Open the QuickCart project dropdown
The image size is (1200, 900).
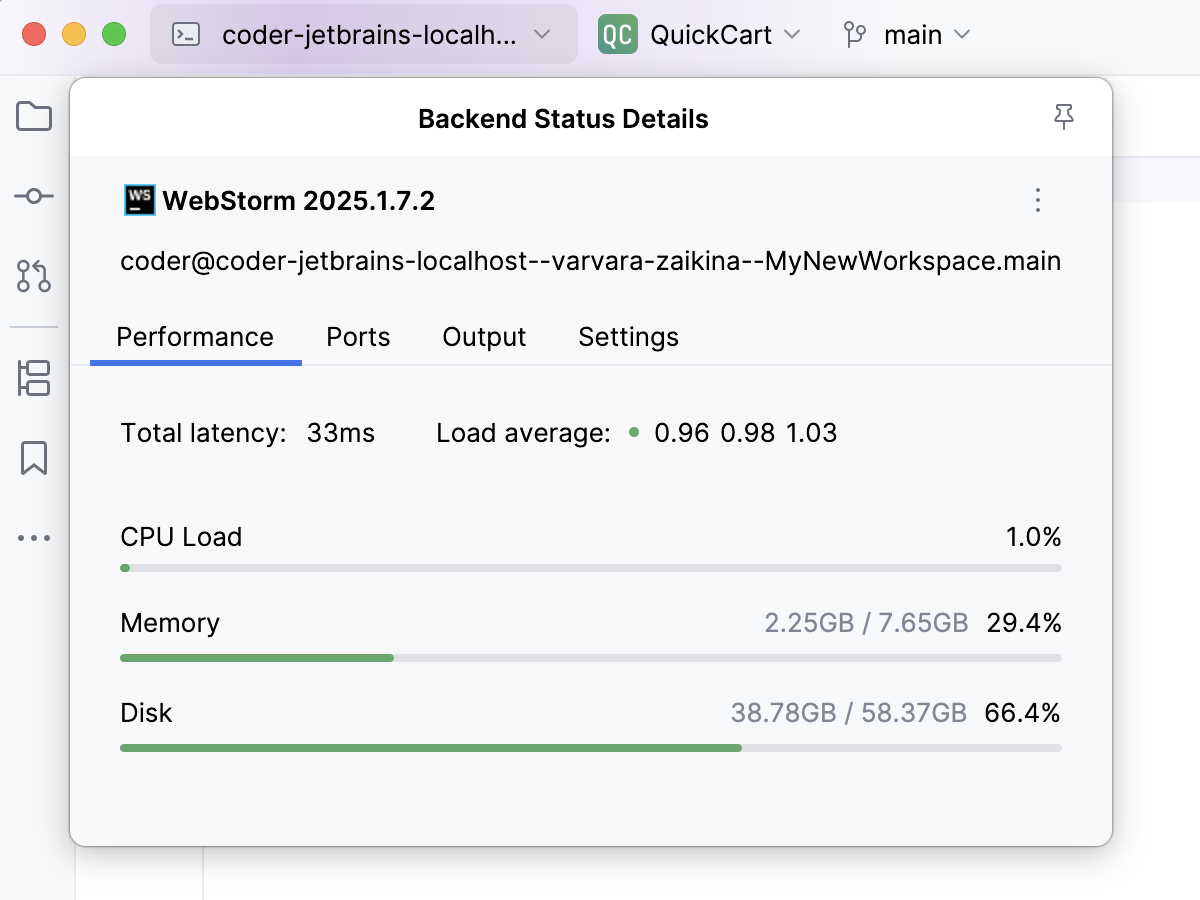tap(700, 35)
